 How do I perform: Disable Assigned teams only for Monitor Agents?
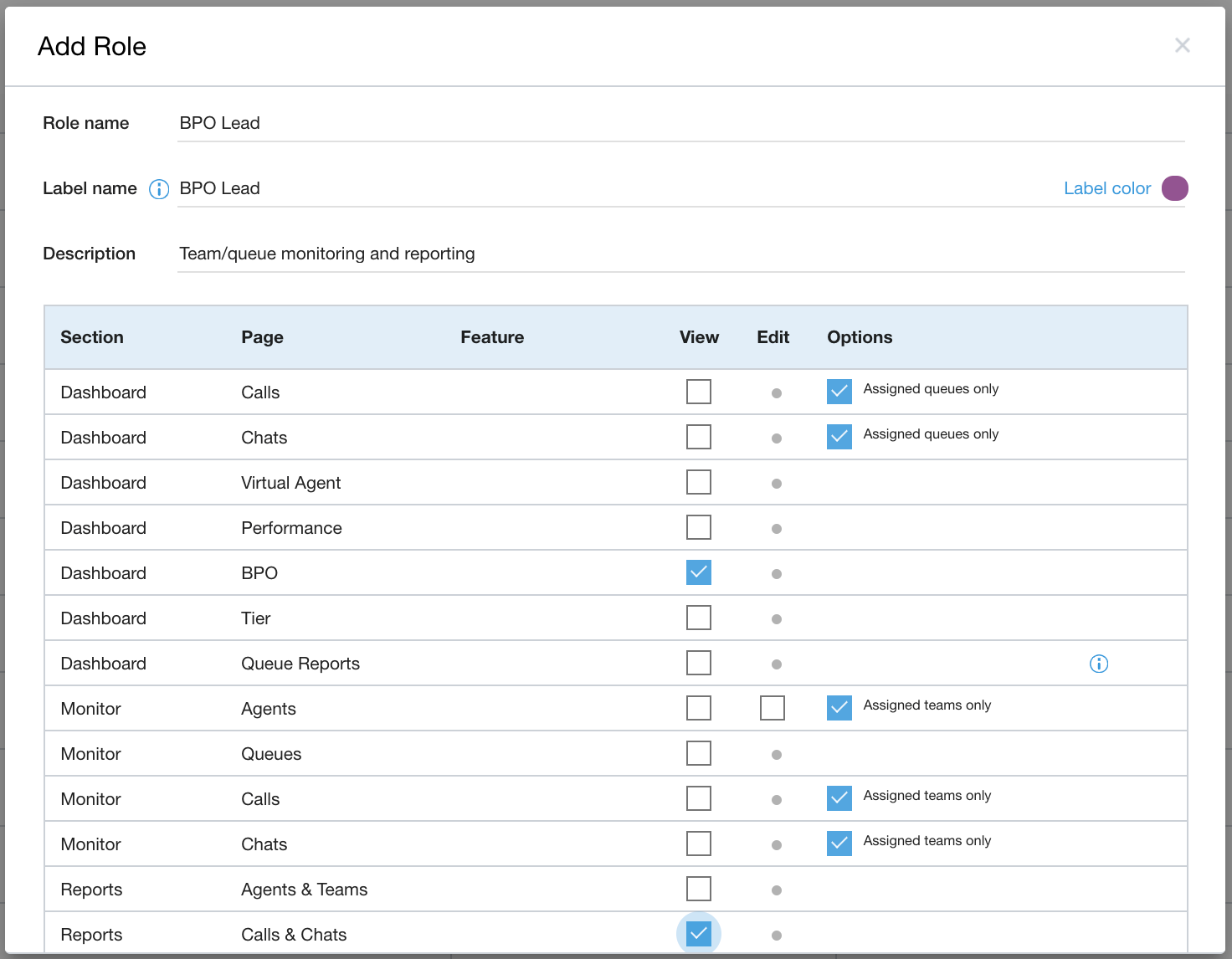click(839, 707)
